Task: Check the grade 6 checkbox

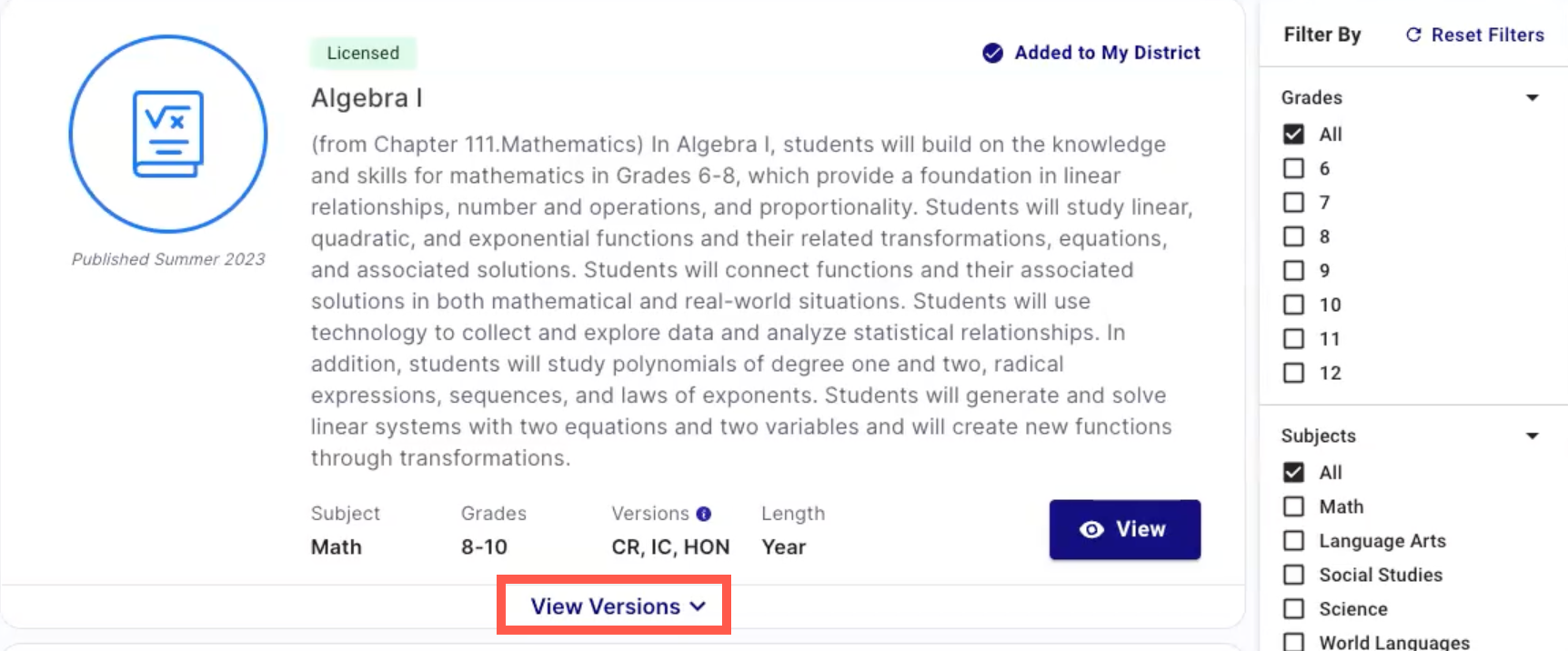Action: pyautogui.click(x=1293, y=168)
